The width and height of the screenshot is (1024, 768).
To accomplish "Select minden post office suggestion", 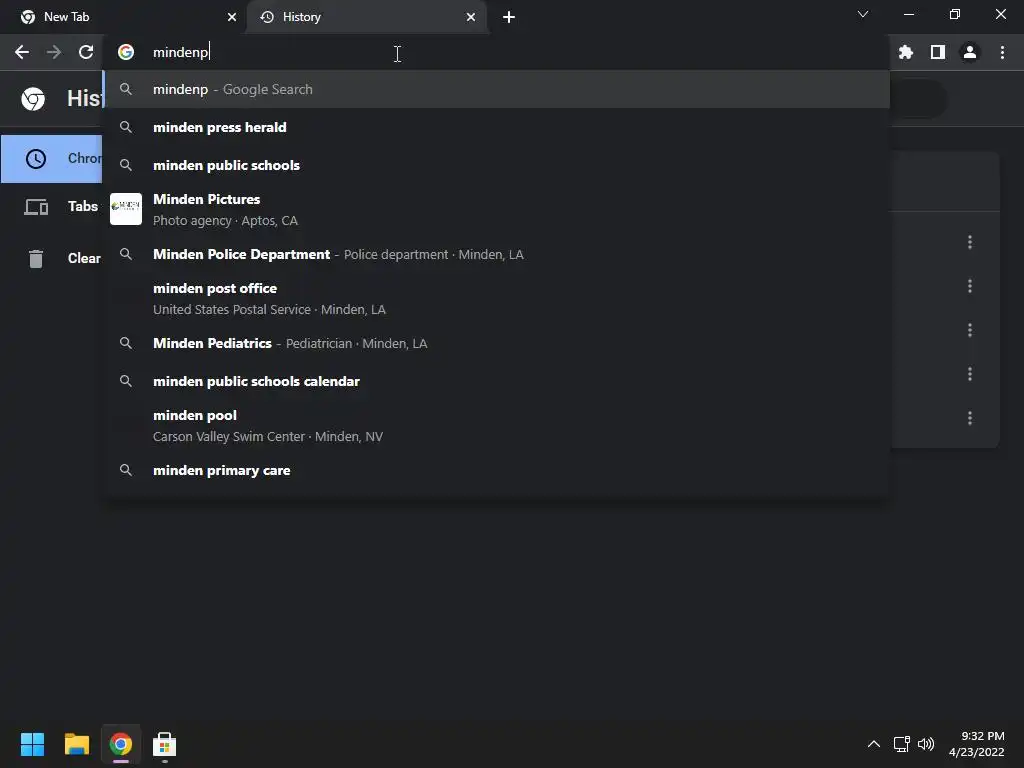I will (x=497, y=298).
